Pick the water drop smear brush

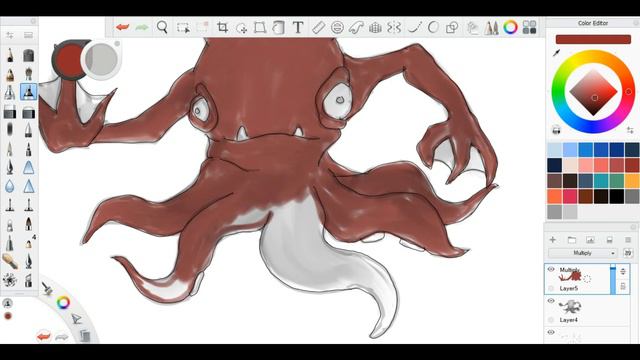(x=10, y=187)
